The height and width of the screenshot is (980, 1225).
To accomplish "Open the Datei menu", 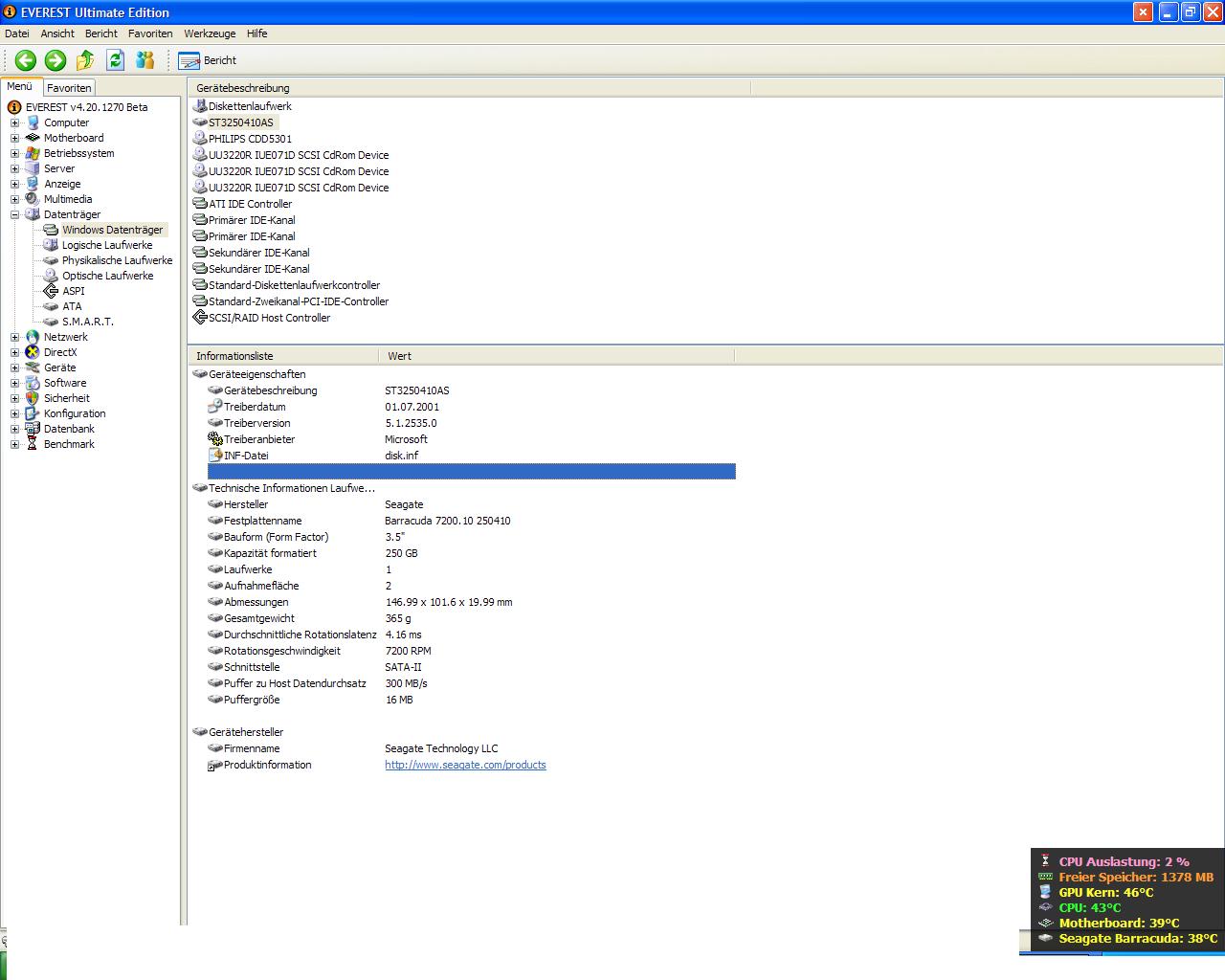I will pyautogui.click(x=17, y=33).
